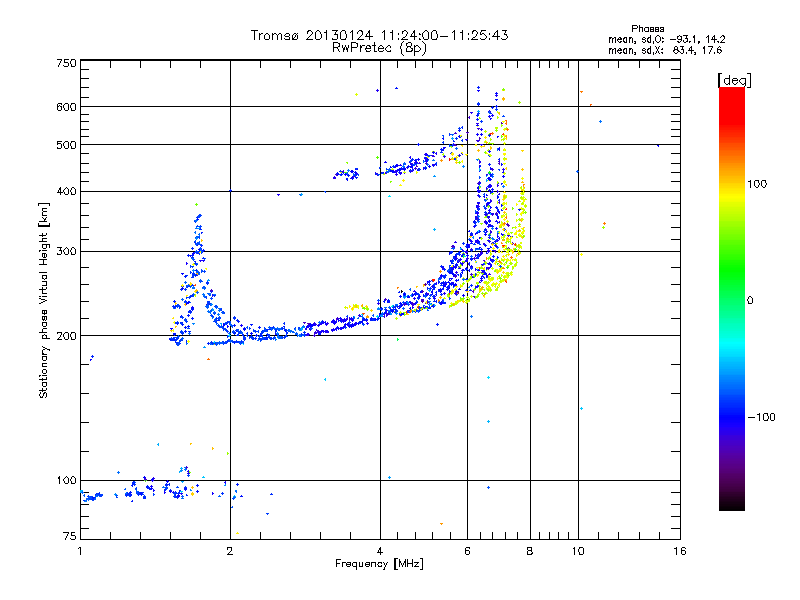Click the y-axis tick label '750'
The height and width of the screenshot is (600, 800).
[x=66, y=63]
